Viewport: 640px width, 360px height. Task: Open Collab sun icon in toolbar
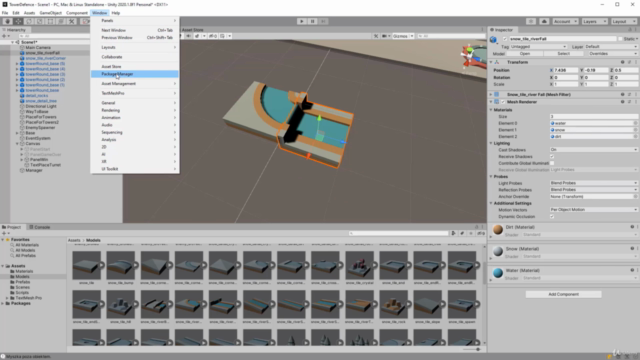tap(531, 21)
